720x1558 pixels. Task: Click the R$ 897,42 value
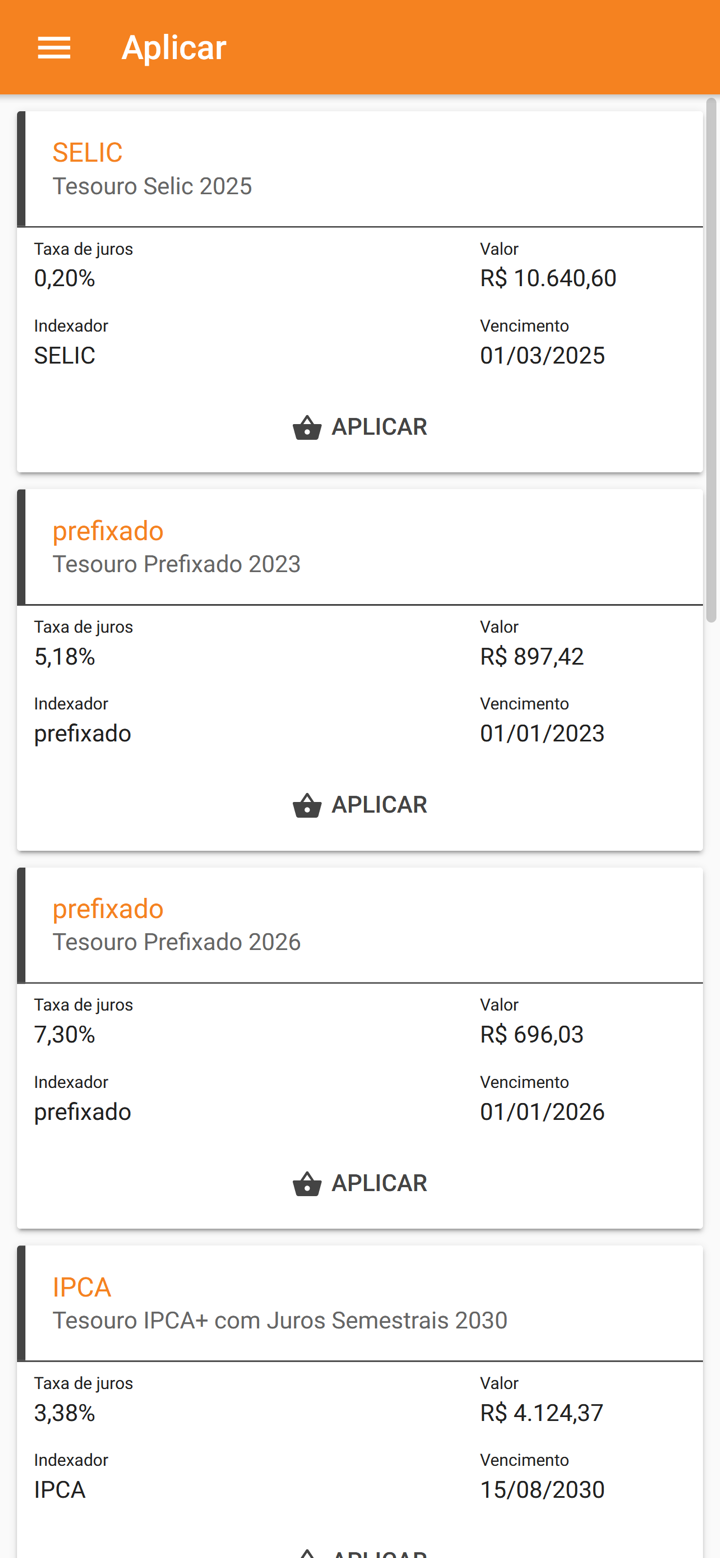point(532,656)
